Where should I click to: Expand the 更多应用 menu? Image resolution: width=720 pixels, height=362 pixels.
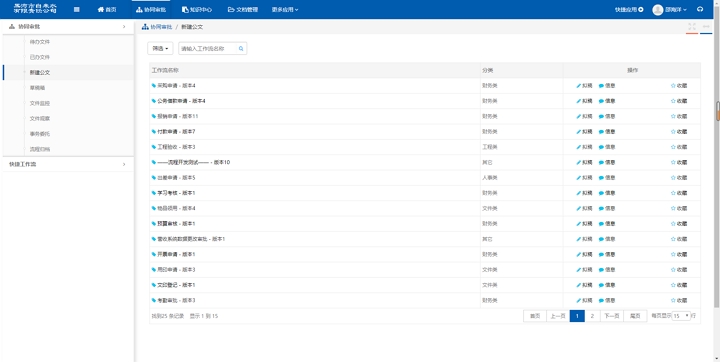coord(285,10)
